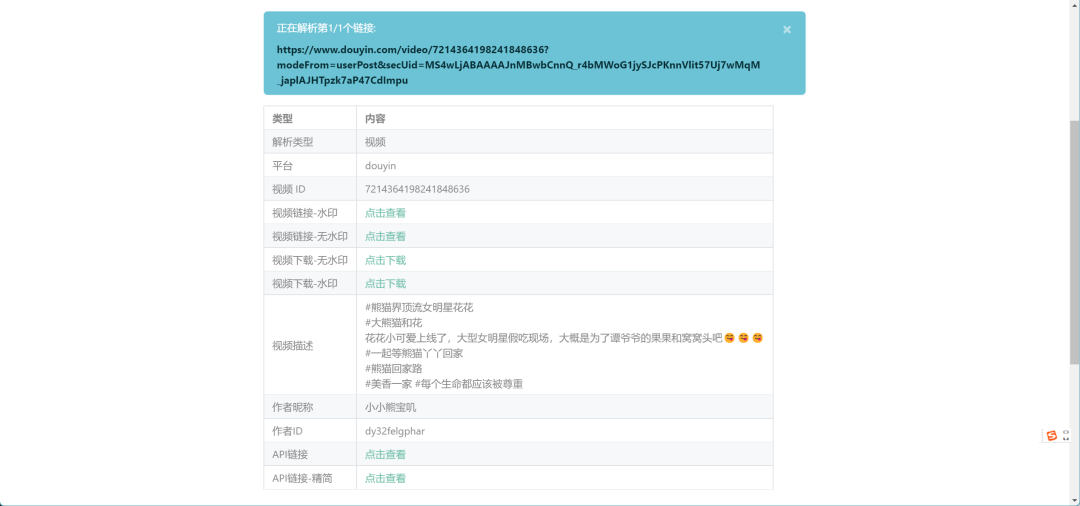This screenshot has width=1080, height=506.
Task: Click 视频 value in 解析类型 row
Action: coord(375,142)
